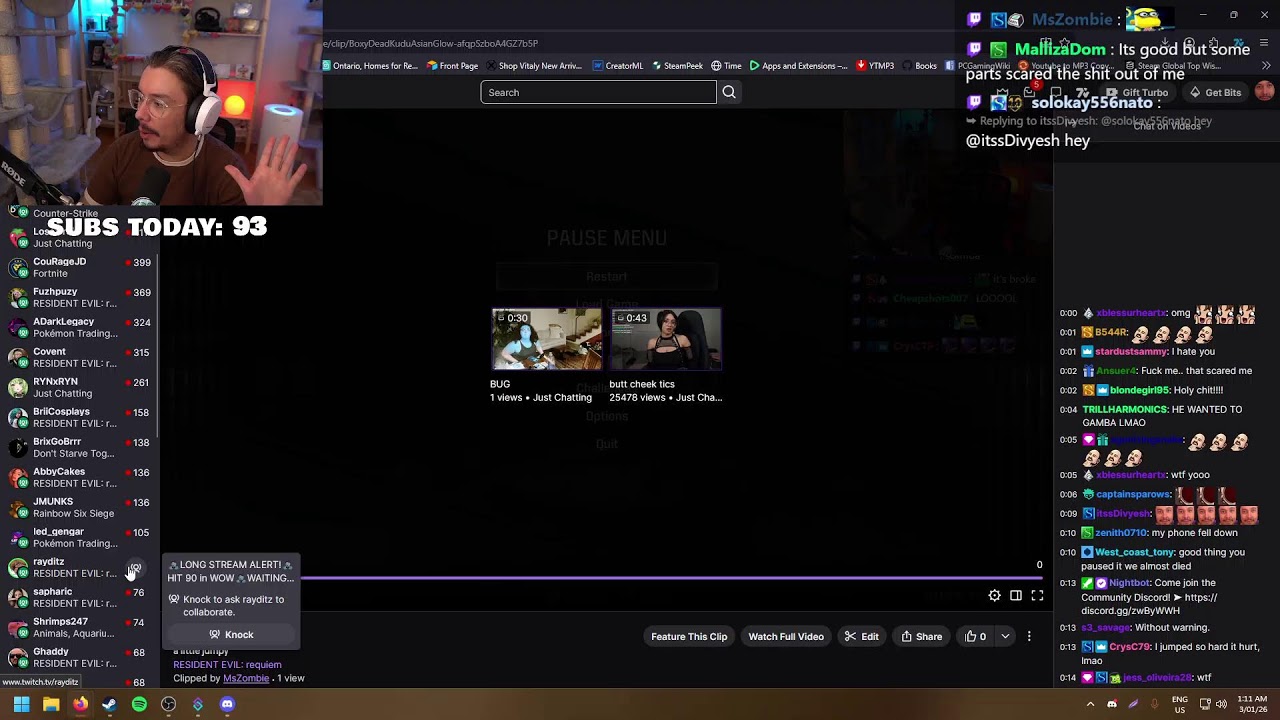This screenshot has height=720, width=1280.
Task: Open the butt cheek tics clip thumbnail
Action: click(666, 340)
